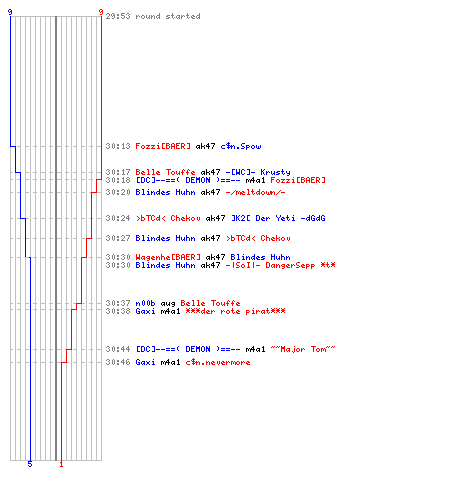The width and height of the screenshot is (450, 500).
Task: Click victim name -/meltdown/-
Action: coord(255,192)
